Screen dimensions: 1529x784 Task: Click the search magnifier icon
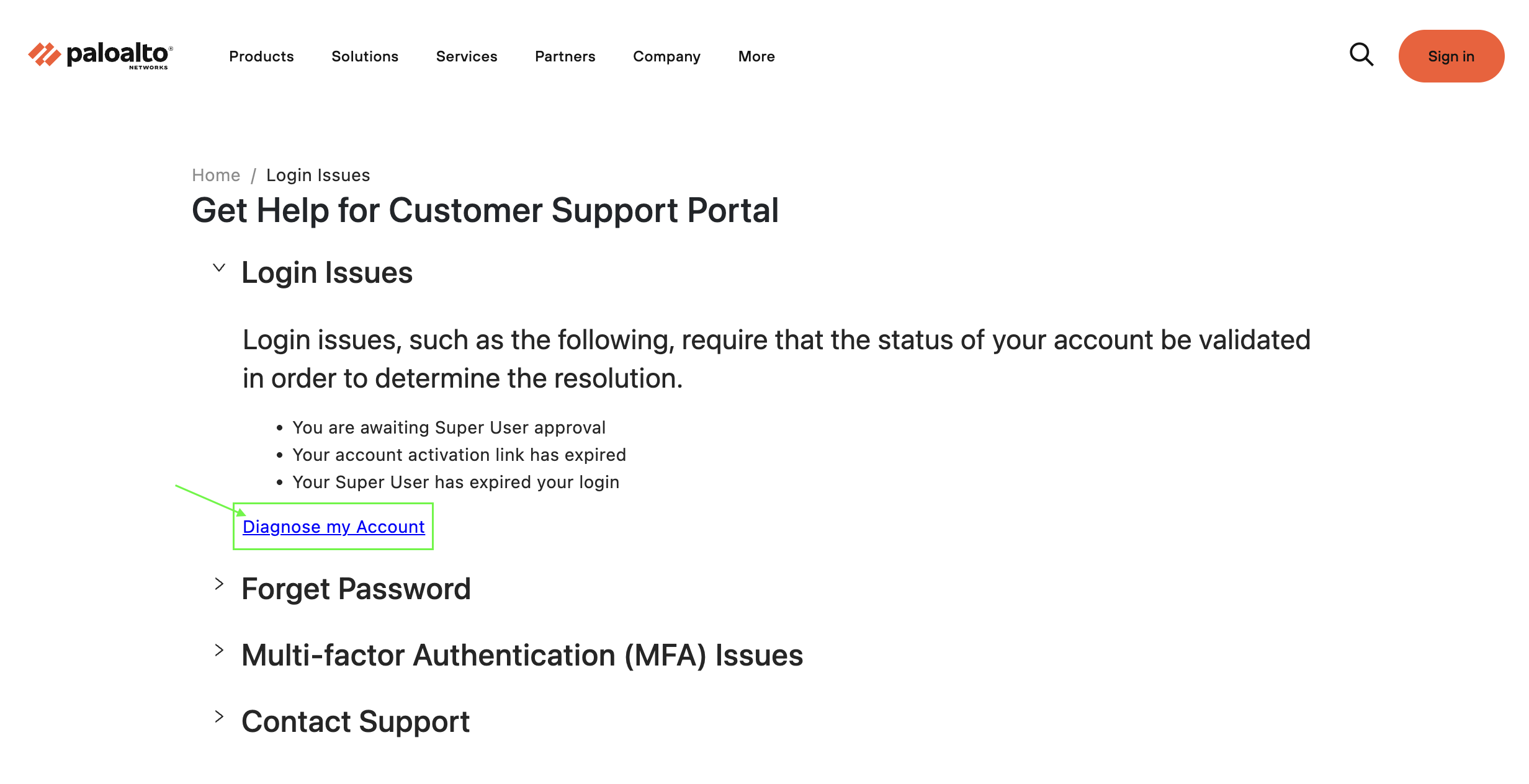pyautogui.click(x=1361, y=55)
